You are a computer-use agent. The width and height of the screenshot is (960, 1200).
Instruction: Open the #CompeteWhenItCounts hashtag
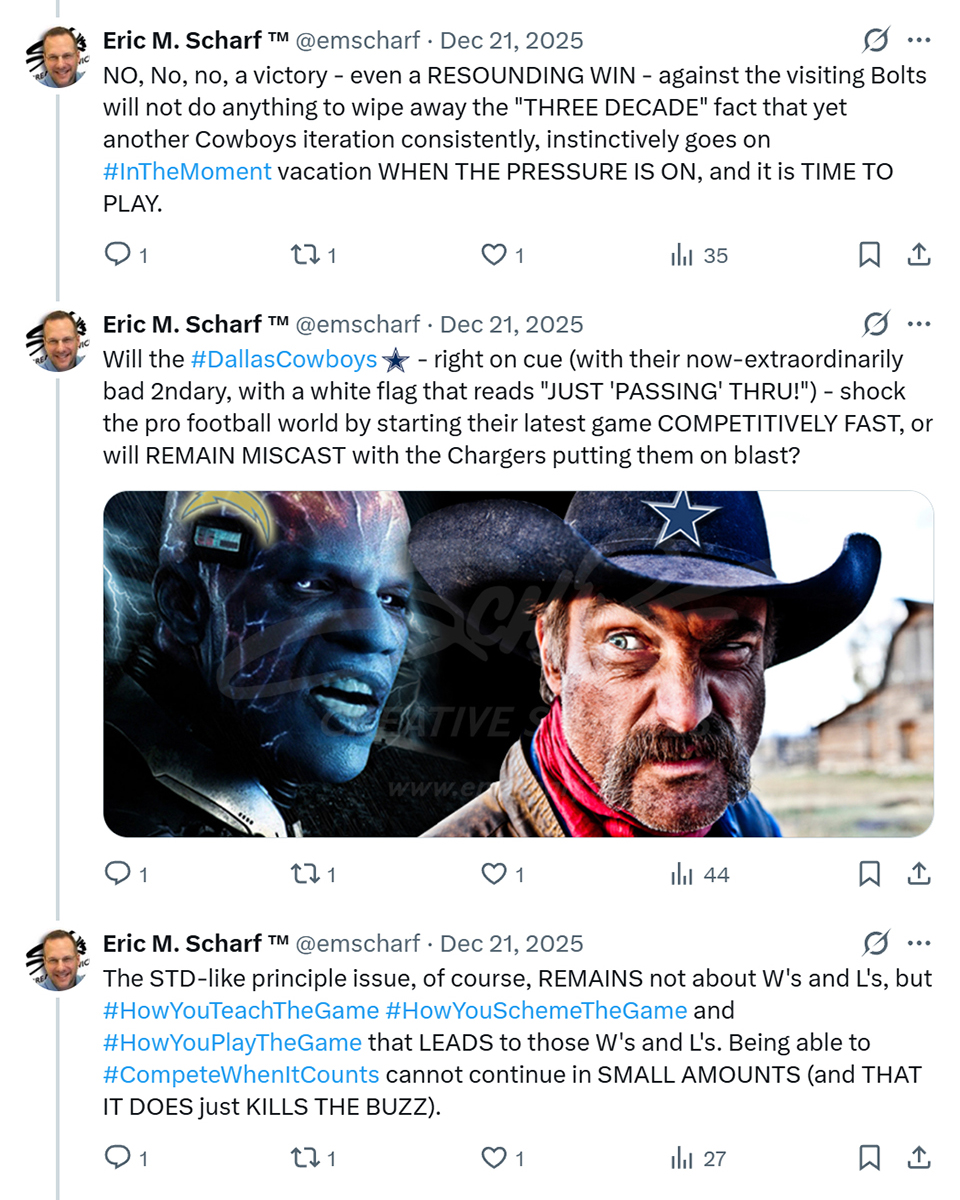click(x=241, y=1075)
